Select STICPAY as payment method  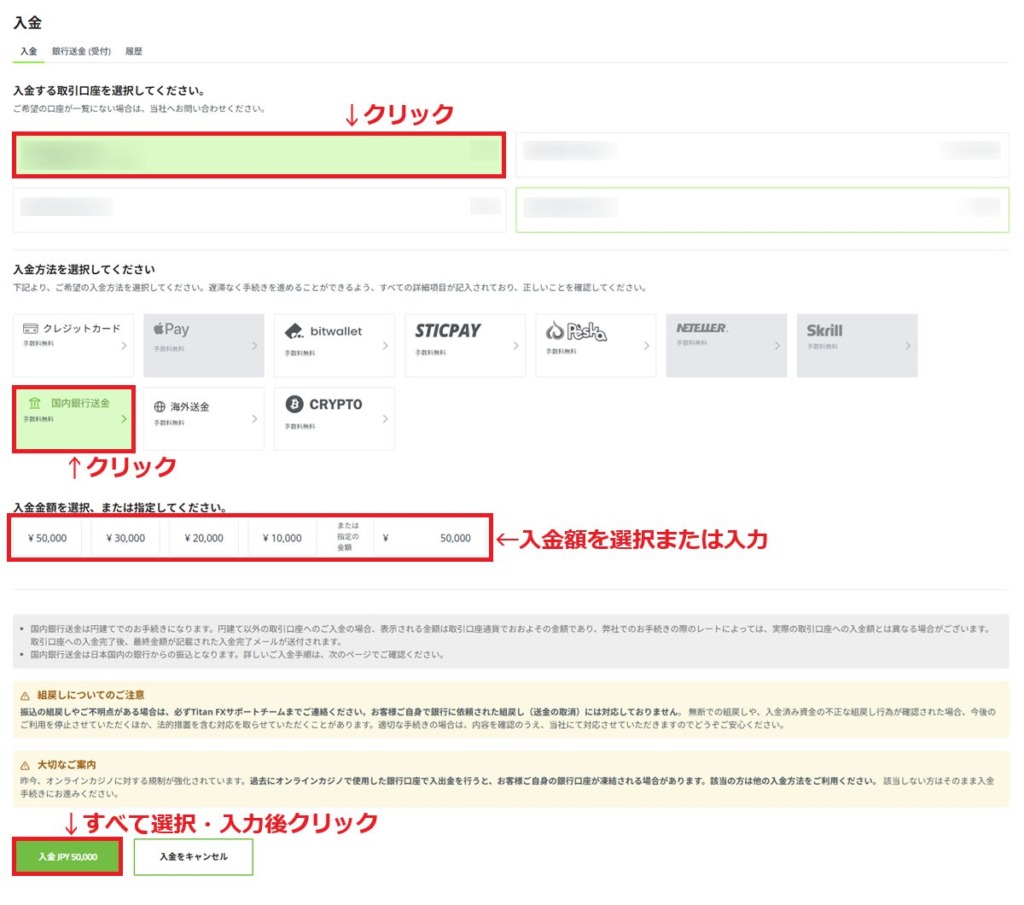click(x=464, y=343)
